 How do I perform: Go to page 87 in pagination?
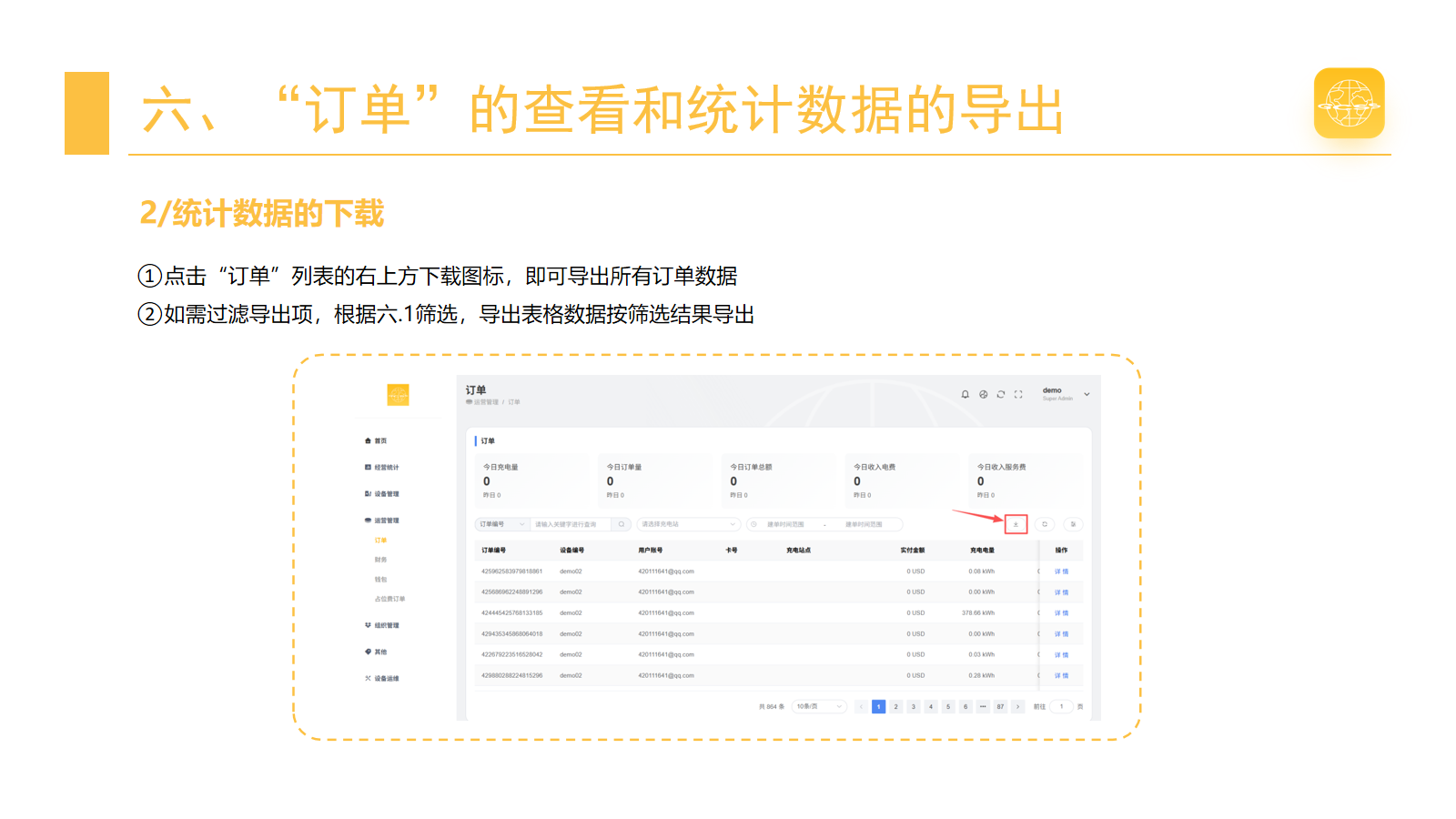[x=1000, y=706]
